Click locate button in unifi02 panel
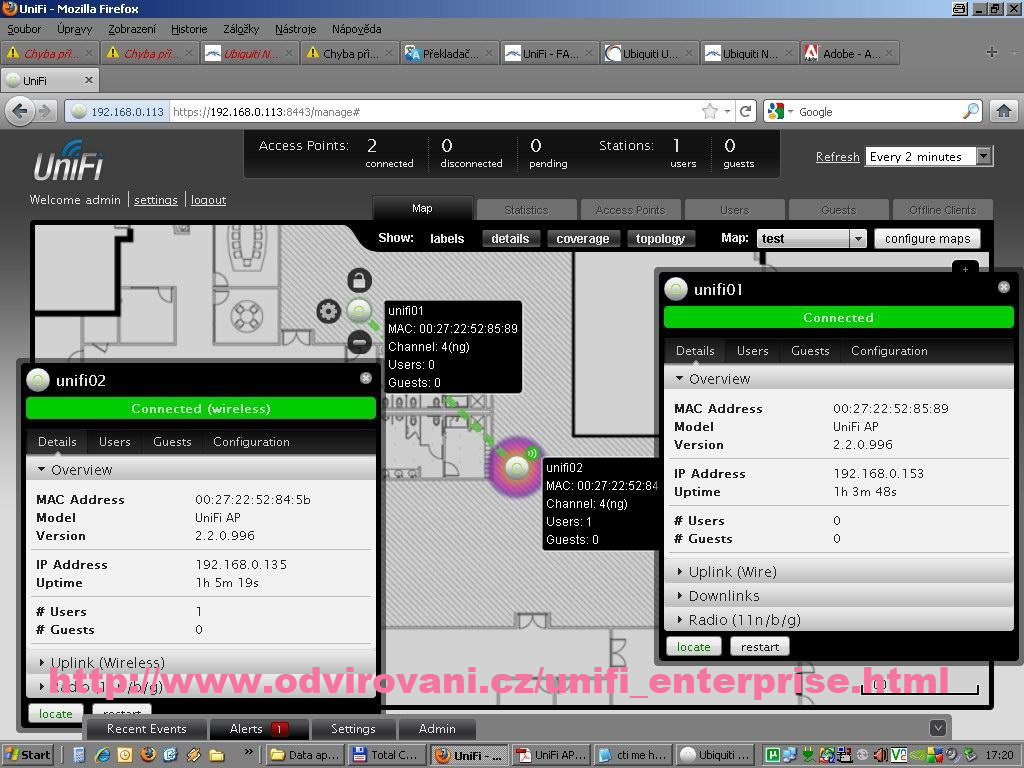Image resolution: width=1024 pixels, height=768 pixels. pyautogui.click(x=56, y=714)
